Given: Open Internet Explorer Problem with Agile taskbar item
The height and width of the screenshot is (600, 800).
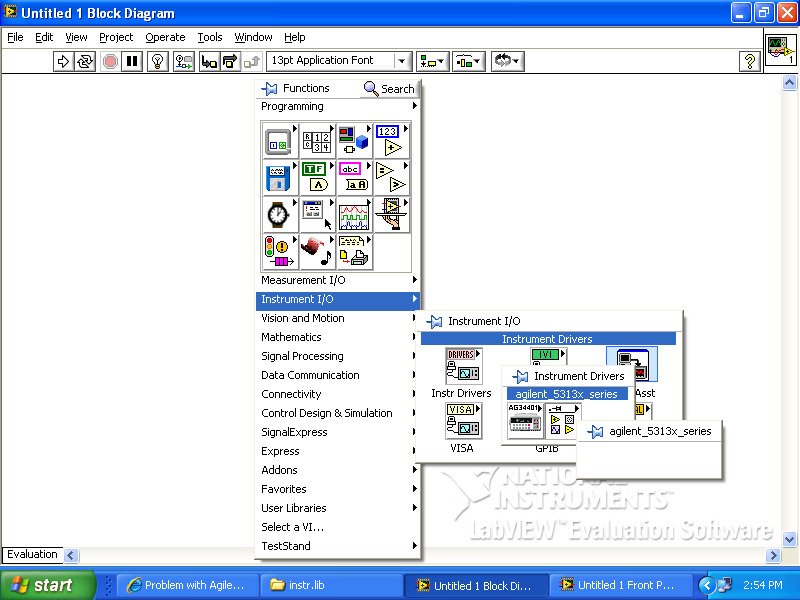Looking at the screenshot, I should point(187,585).
